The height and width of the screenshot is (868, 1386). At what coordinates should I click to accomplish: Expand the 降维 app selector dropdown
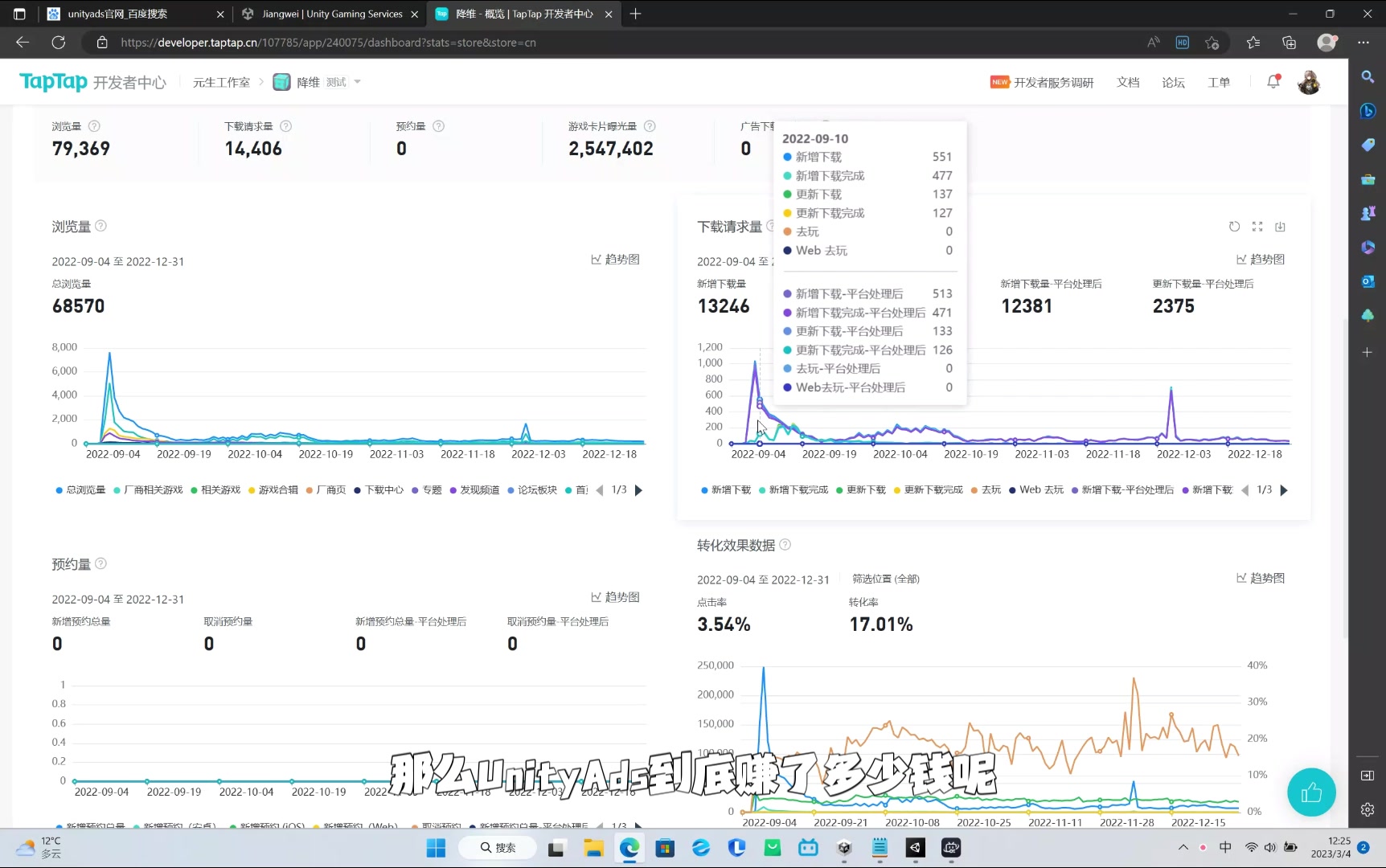(357, 82)
